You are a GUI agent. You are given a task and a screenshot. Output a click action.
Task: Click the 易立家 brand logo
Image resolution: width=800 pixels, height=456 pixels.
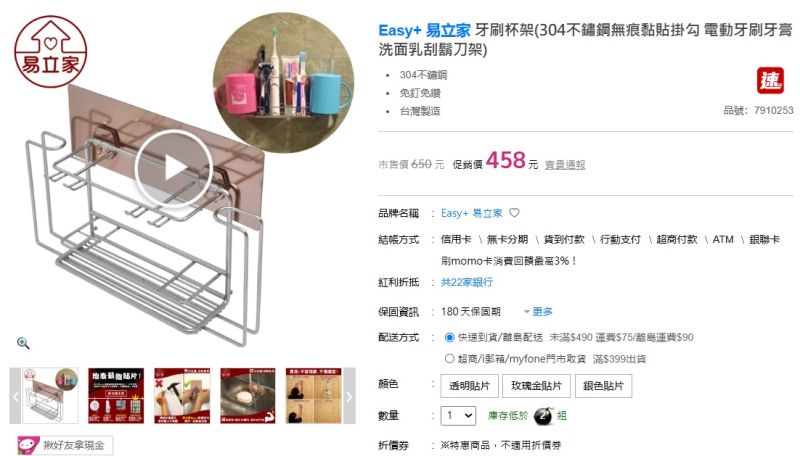(x=51, y=52)
